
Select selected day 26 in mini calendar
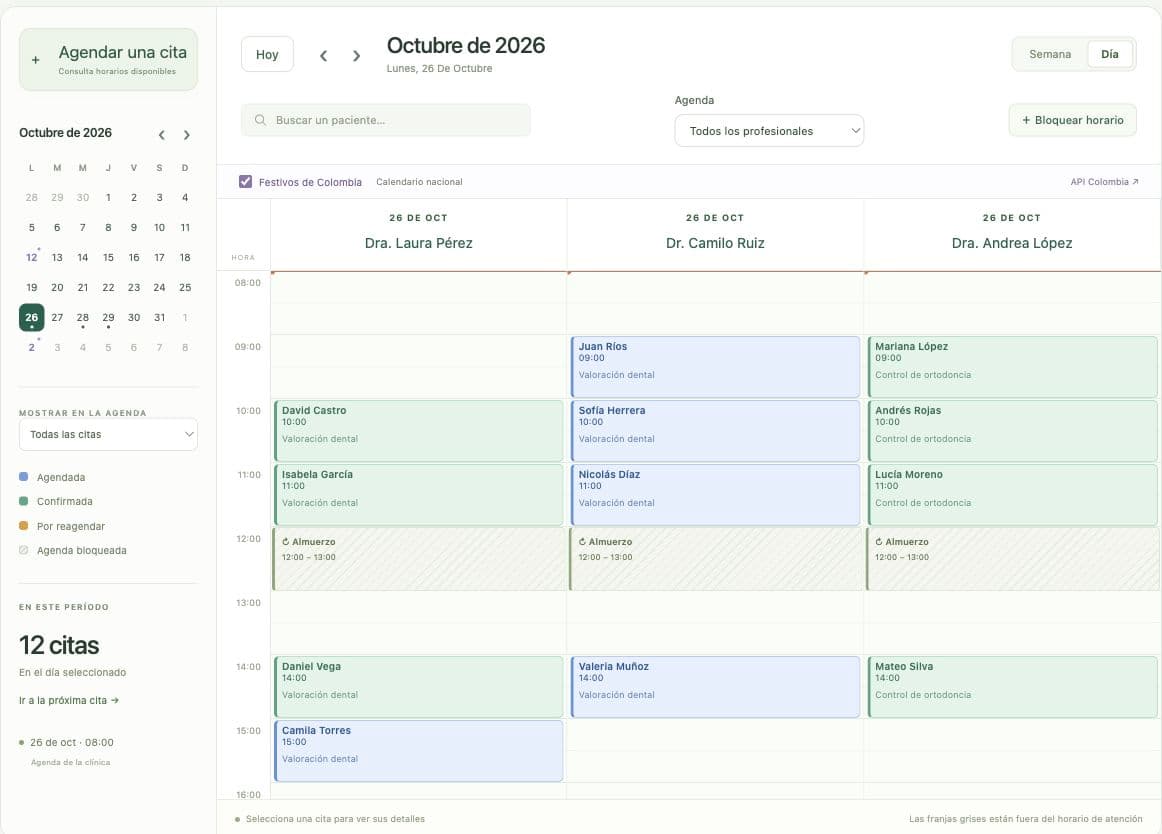pyautogui.click(x=31, y=317)
